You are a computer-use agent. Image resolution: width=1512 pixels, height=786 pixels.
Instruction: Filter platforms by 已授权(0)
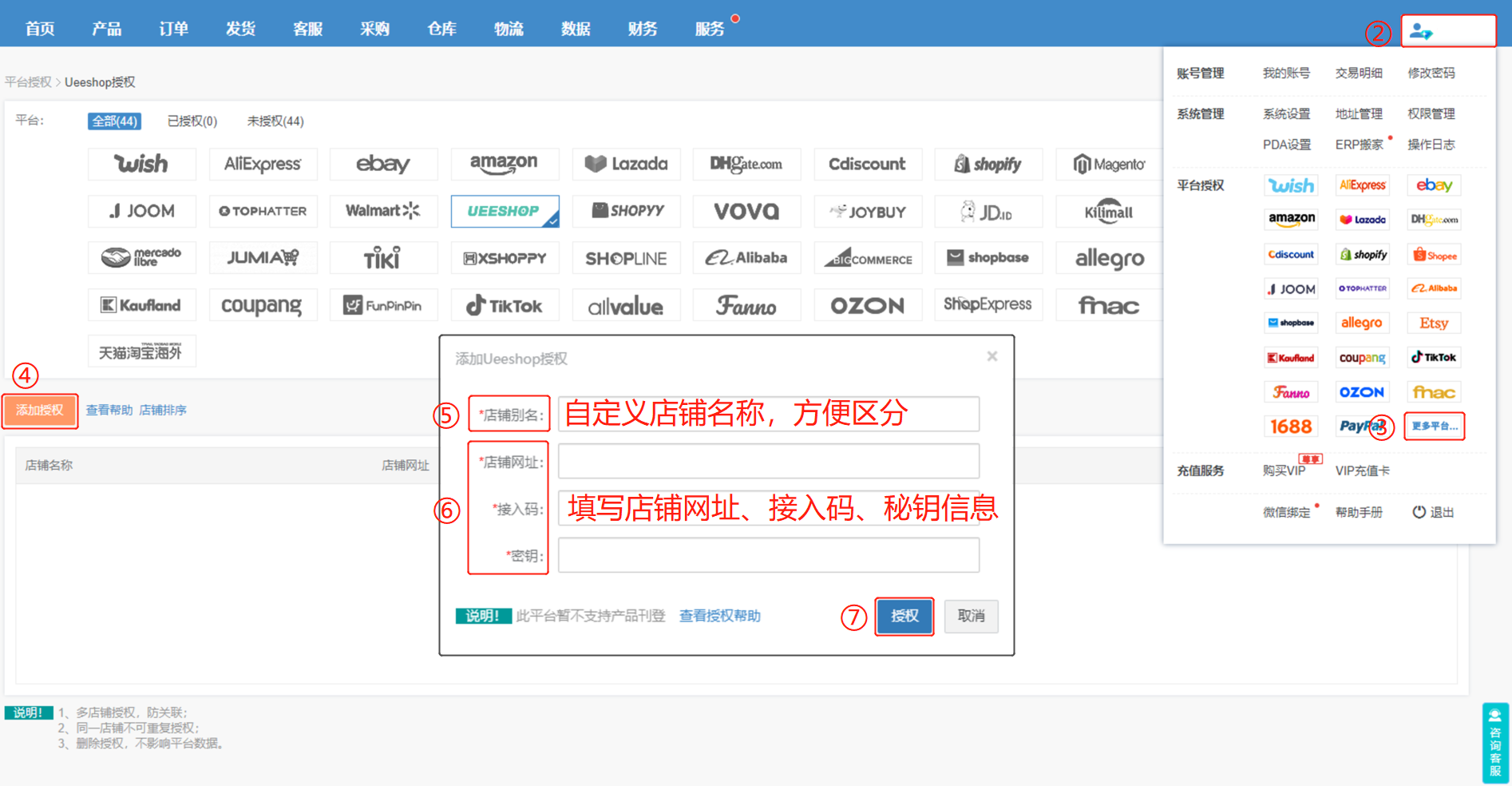(192, 121)
